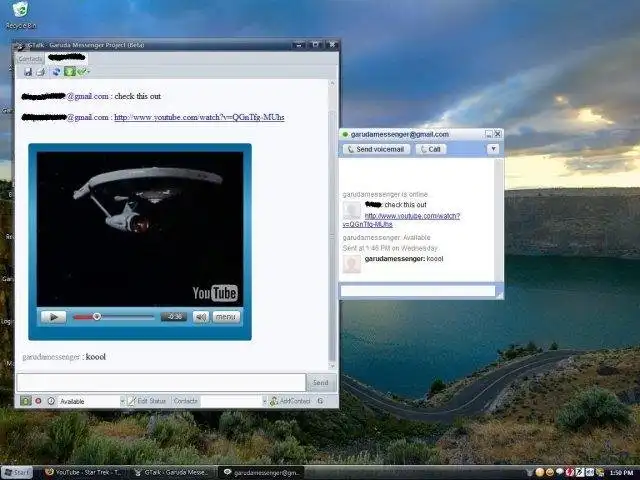Screen dimensions: 640x480
Task: Open the Contacts combo box dropdown arrow
Action: [x=264, y=401]
